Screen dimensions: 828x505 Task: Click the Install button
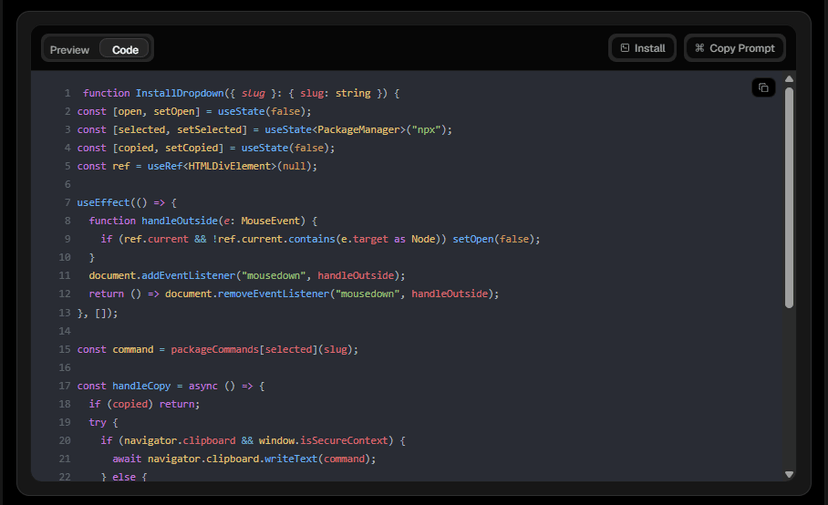point(642,48)
